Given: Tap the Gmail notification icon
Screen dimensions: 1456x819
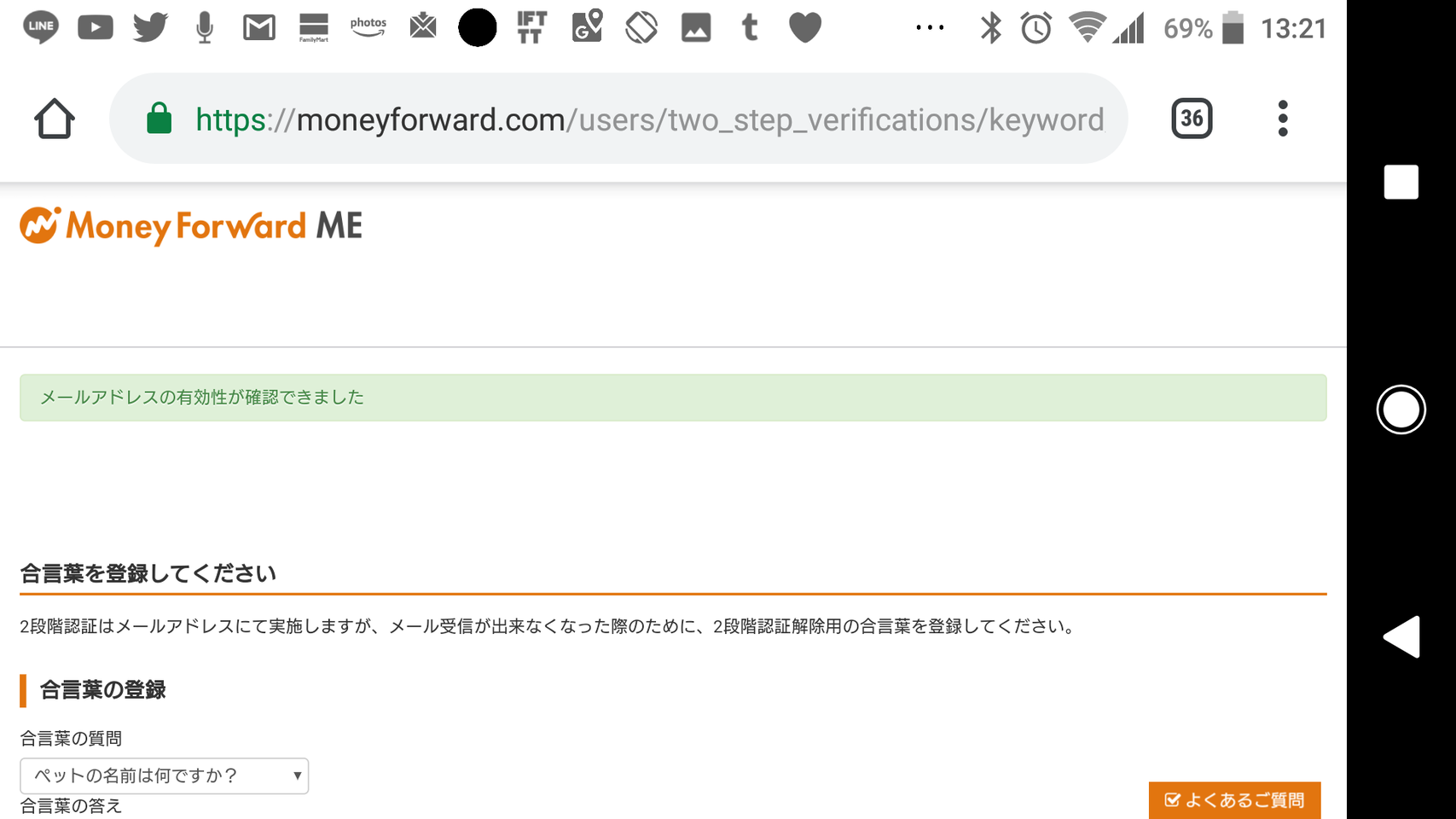Looking at the screenshot, I should 259,28.
